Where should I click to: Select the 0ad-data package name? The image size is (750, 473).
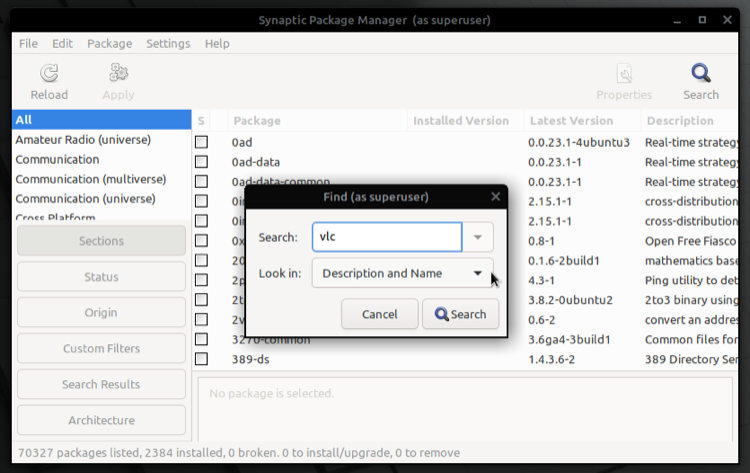256,162
